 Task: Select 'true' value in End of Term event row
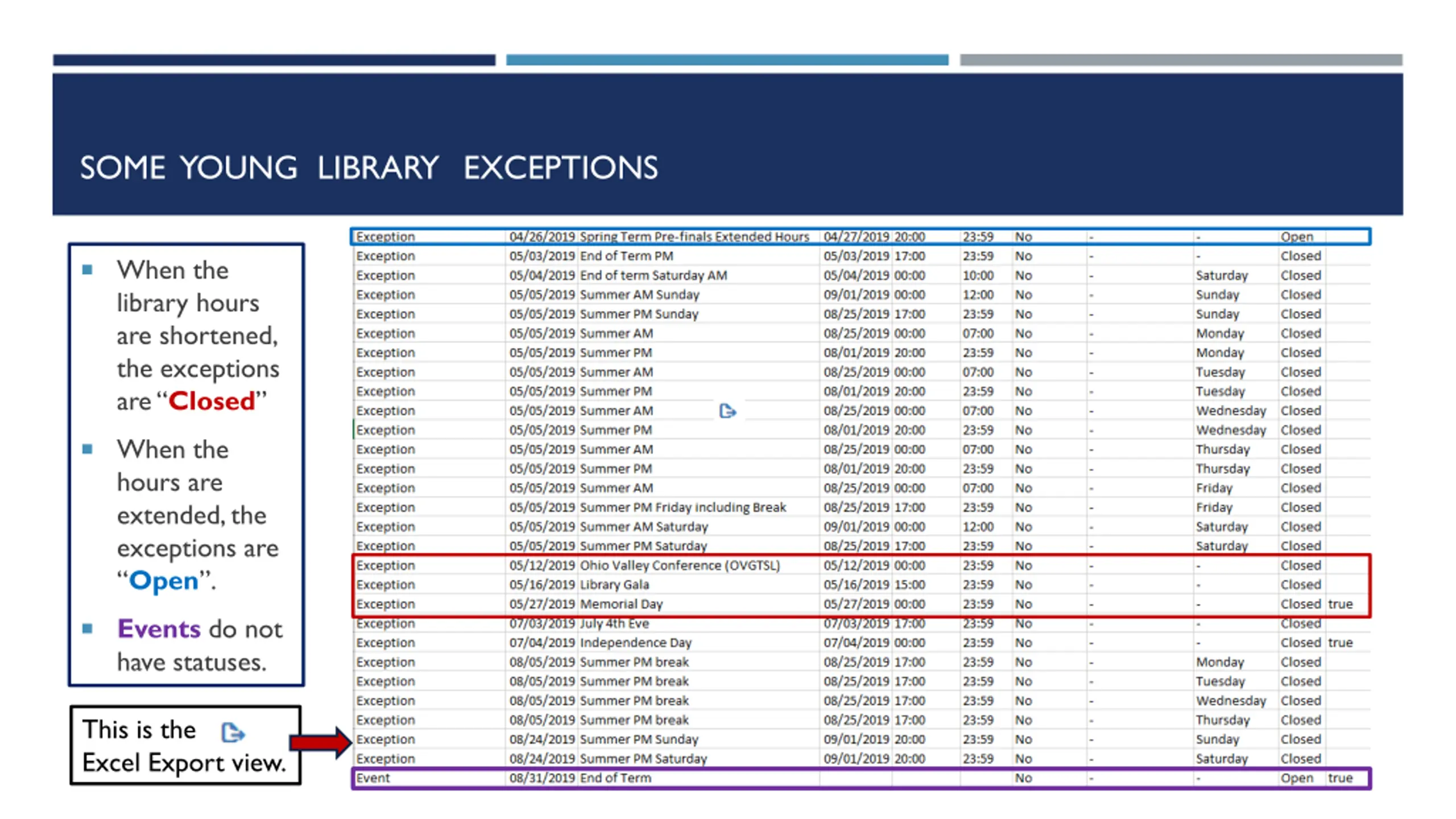click(x=1340, y=778)
